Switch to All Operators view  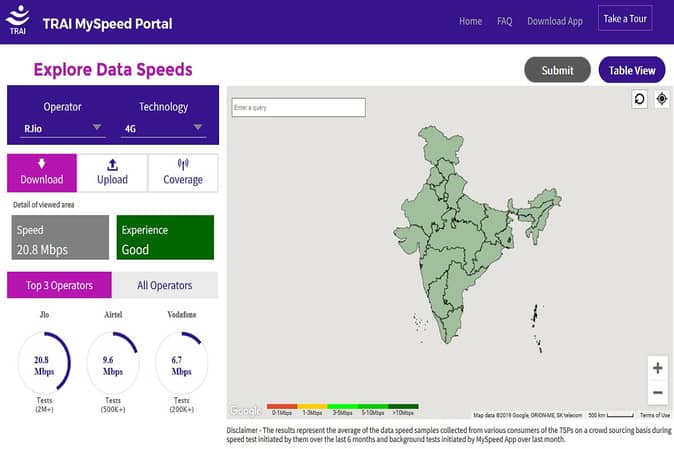click(165, 285)
